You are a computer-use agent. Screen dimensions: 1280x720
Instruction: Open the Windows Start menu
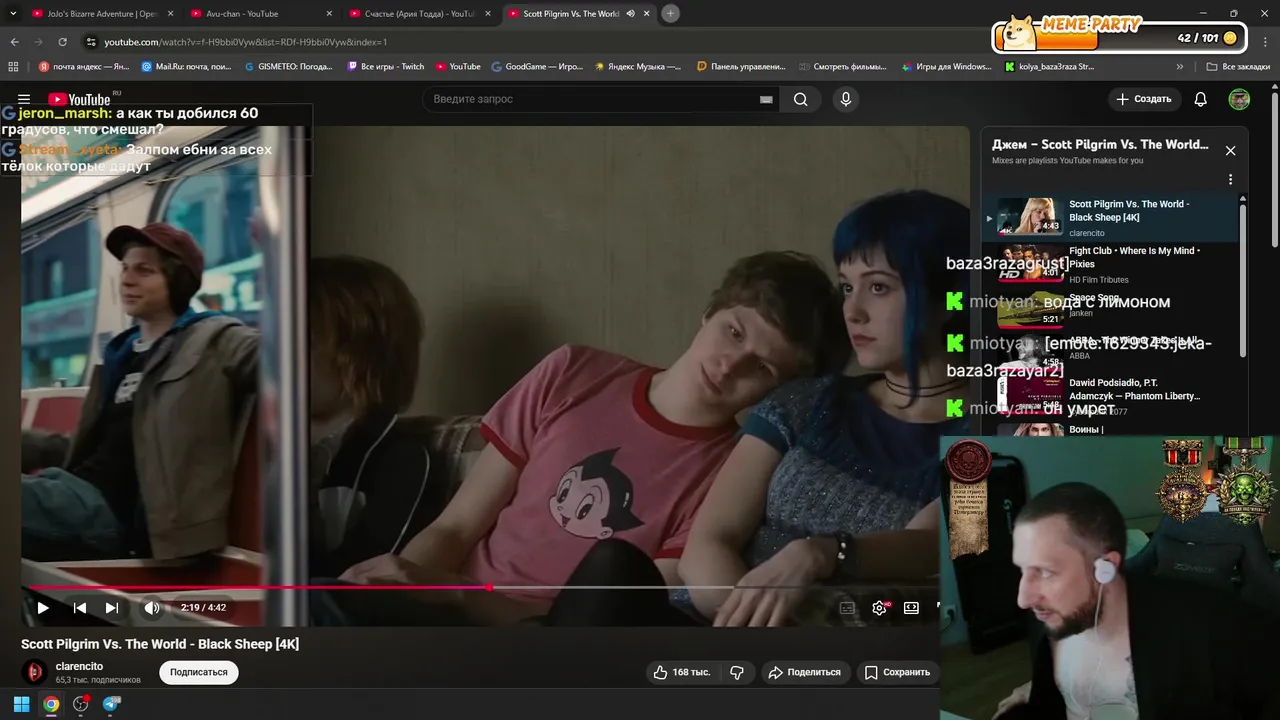pyautogui.click(x=21, y=704)
